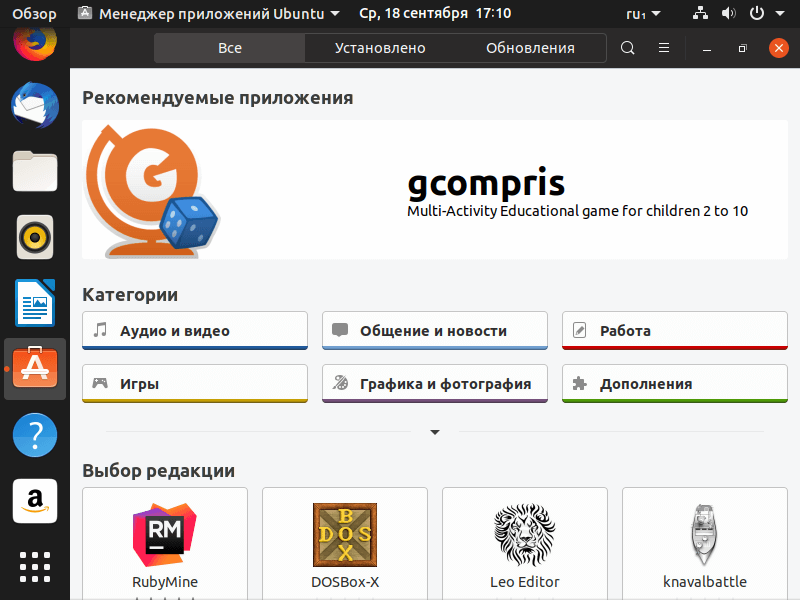Open the Работа category
This screenshot has height=600, width=800.
click(x=674, y=331)
